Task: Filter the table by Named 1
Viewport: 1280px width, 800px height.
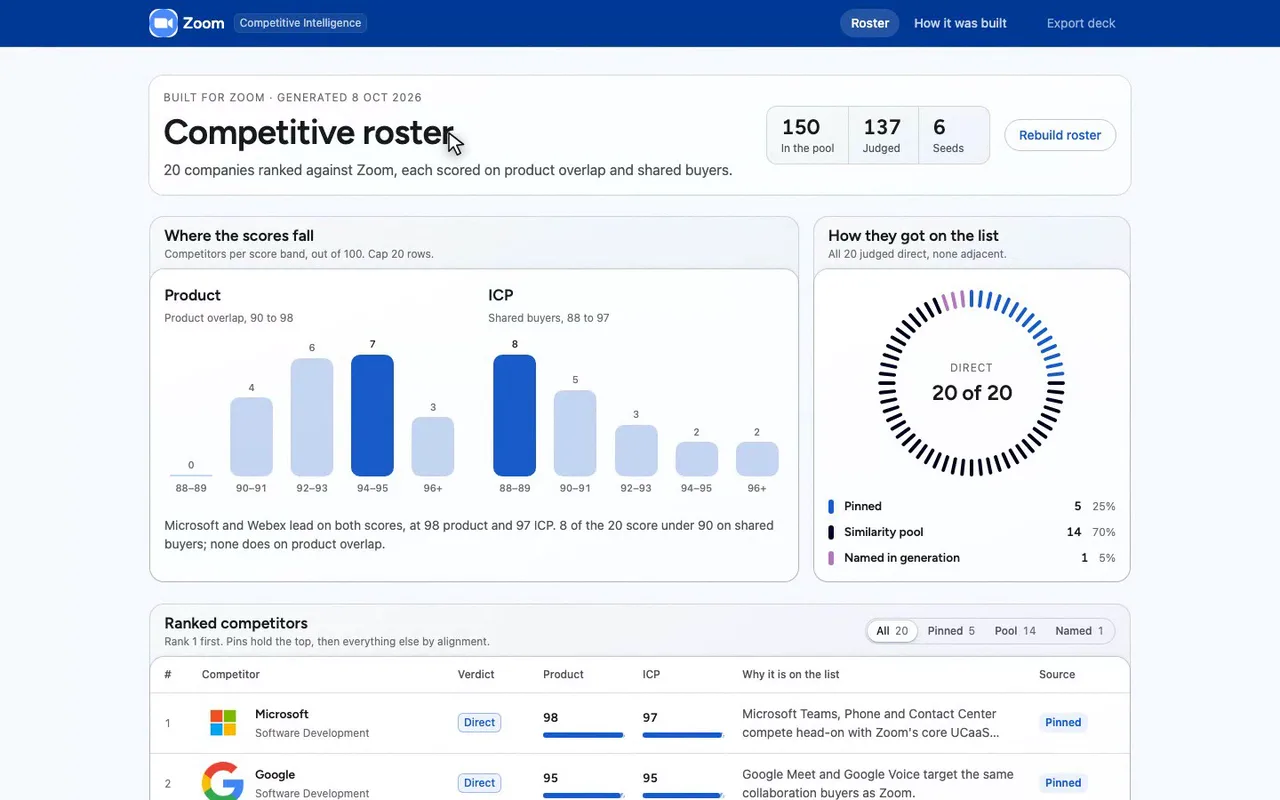Action: click(1079, 631)
